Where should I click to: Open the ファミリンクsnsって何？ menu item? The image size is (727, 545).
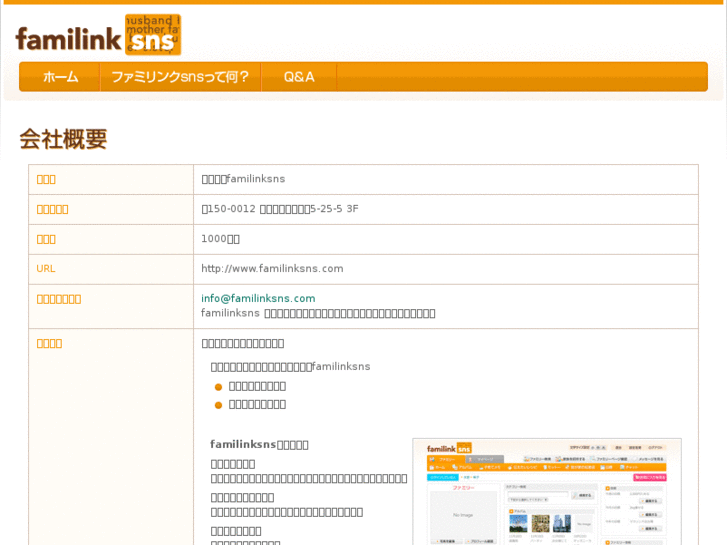coord(180,77)
